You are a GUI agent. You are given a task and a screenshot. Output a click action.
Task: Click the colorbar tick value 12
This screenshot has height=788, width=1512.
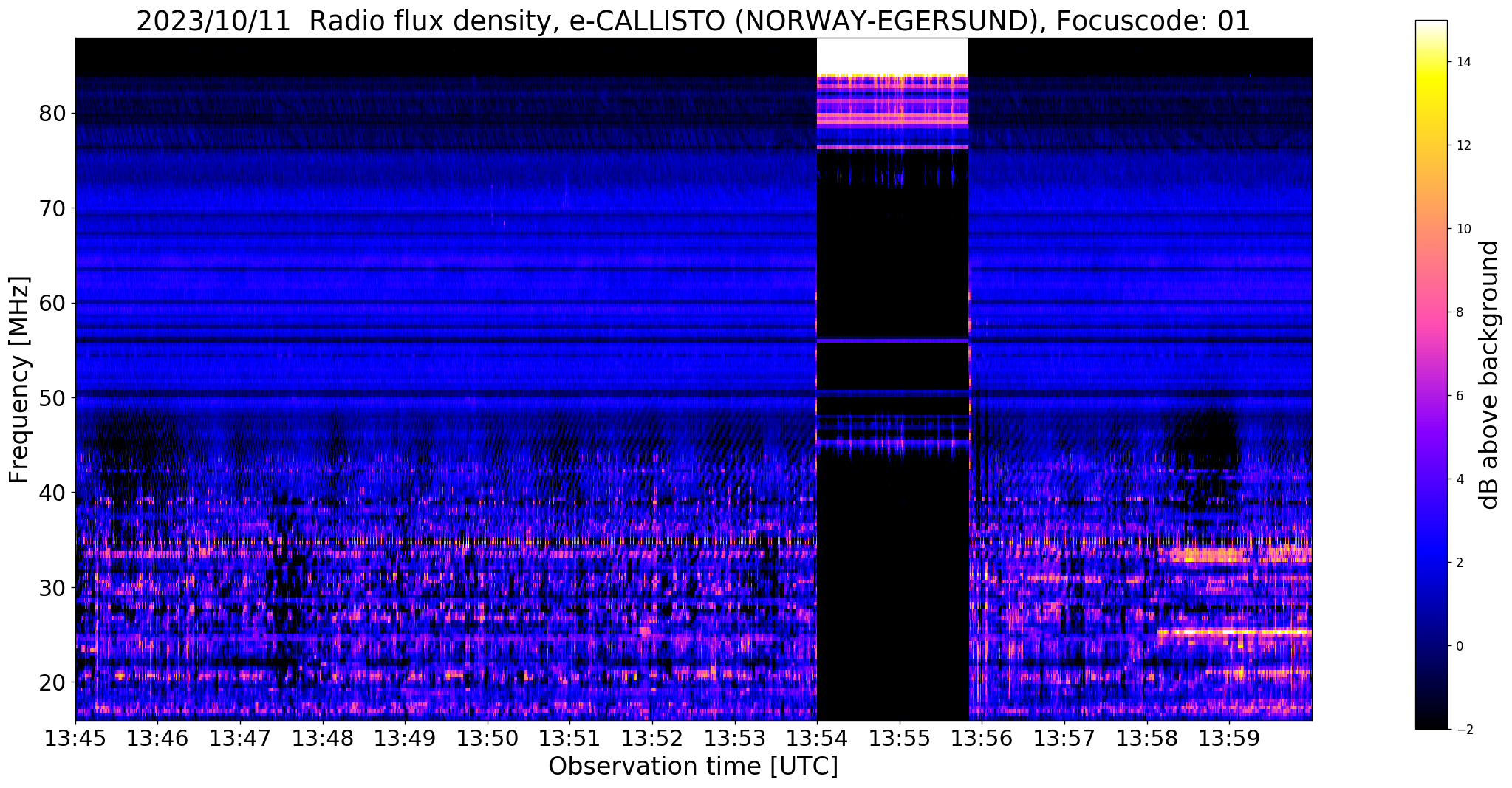pos(1463,145)
